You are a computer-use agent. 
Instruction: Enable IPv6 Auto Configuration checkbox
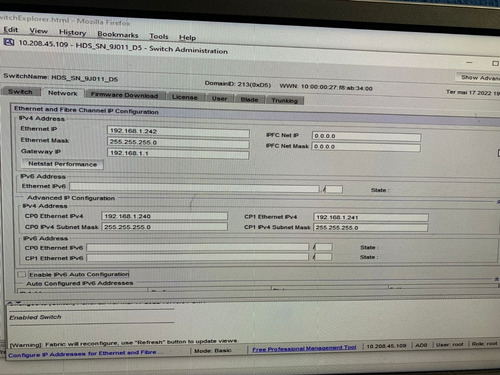coord(22,274)
